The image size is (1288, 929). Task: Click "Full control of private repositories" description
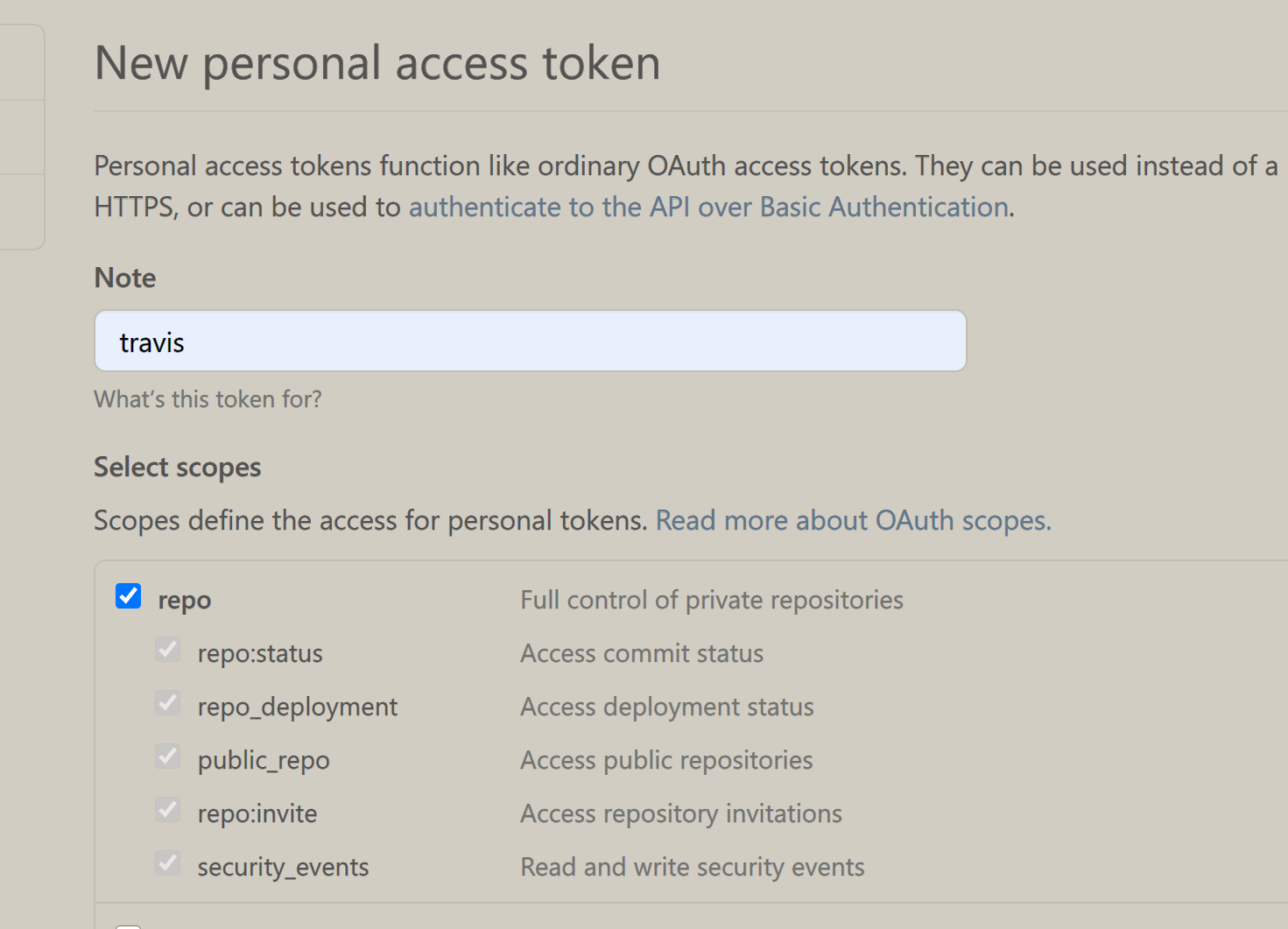[712, 601]
